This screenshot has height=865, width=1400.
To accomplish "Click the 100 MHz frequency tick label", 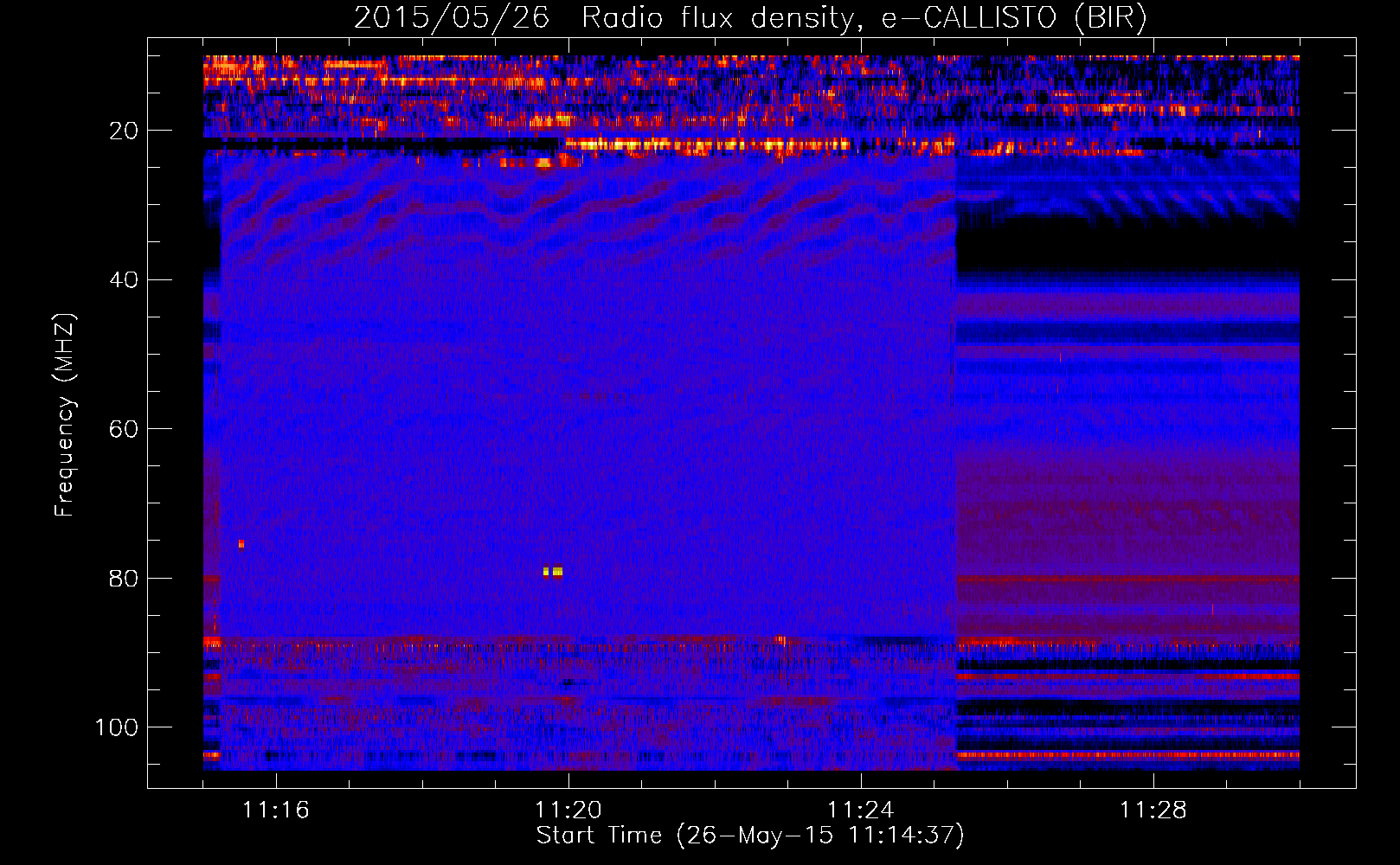I will (117, 727).
